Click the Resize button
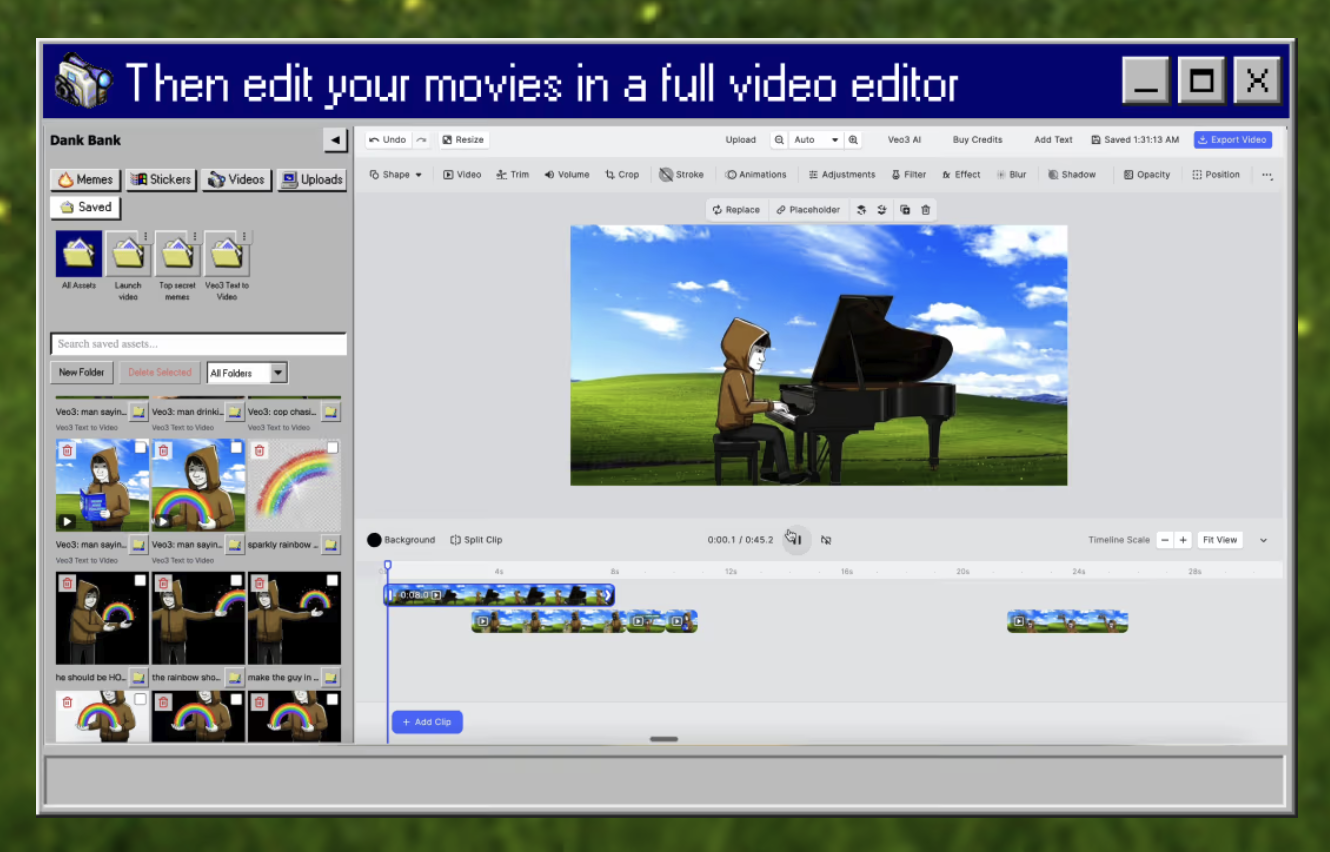Viewport: 1330px width, 852px height. [463, 140]
